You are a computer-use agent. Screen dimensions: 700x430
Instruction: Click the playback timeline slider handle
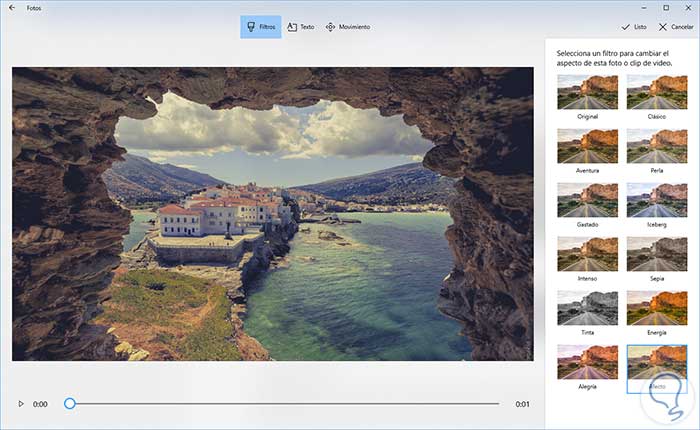(x=69, y=404)
